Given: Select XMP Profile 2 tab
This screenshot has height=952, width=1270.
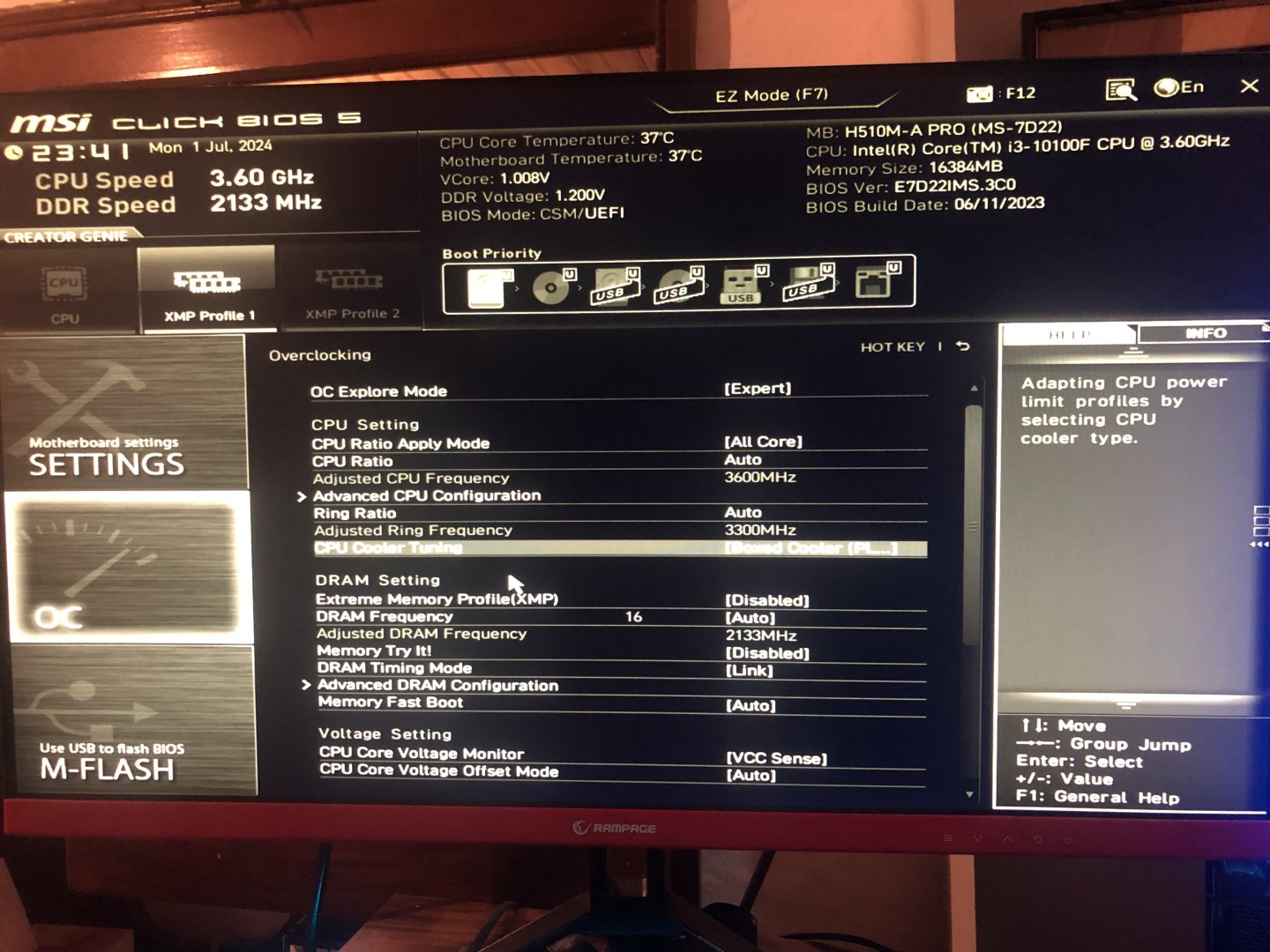Looking at the screenshot, I should [x=350, y=290].
